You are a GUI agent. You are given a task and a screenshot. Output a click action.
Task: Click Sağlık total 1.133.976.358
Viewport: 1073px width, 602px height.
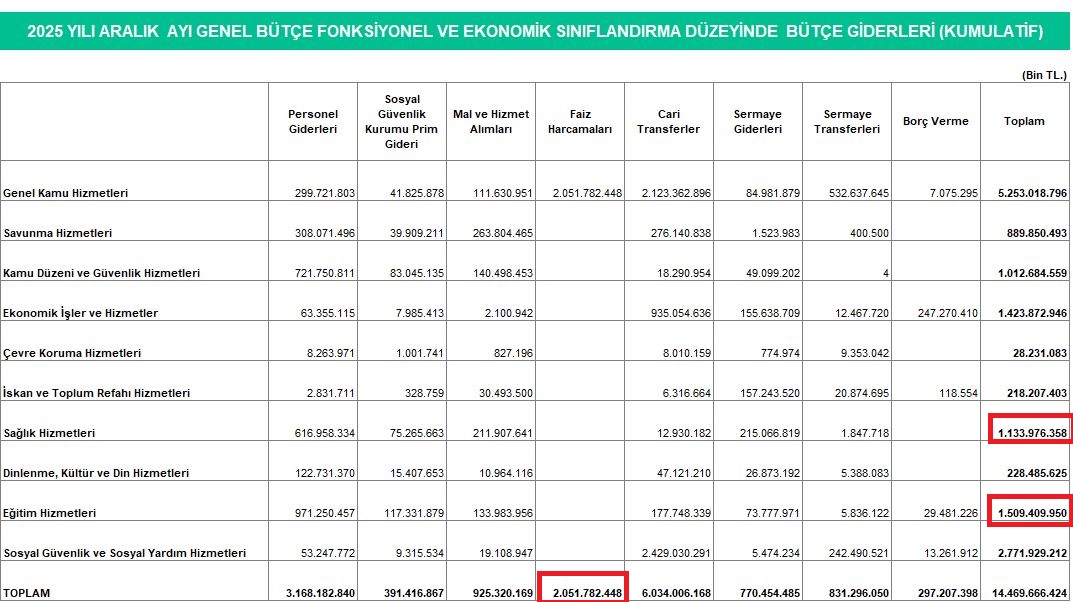[x=1032, y=433]
